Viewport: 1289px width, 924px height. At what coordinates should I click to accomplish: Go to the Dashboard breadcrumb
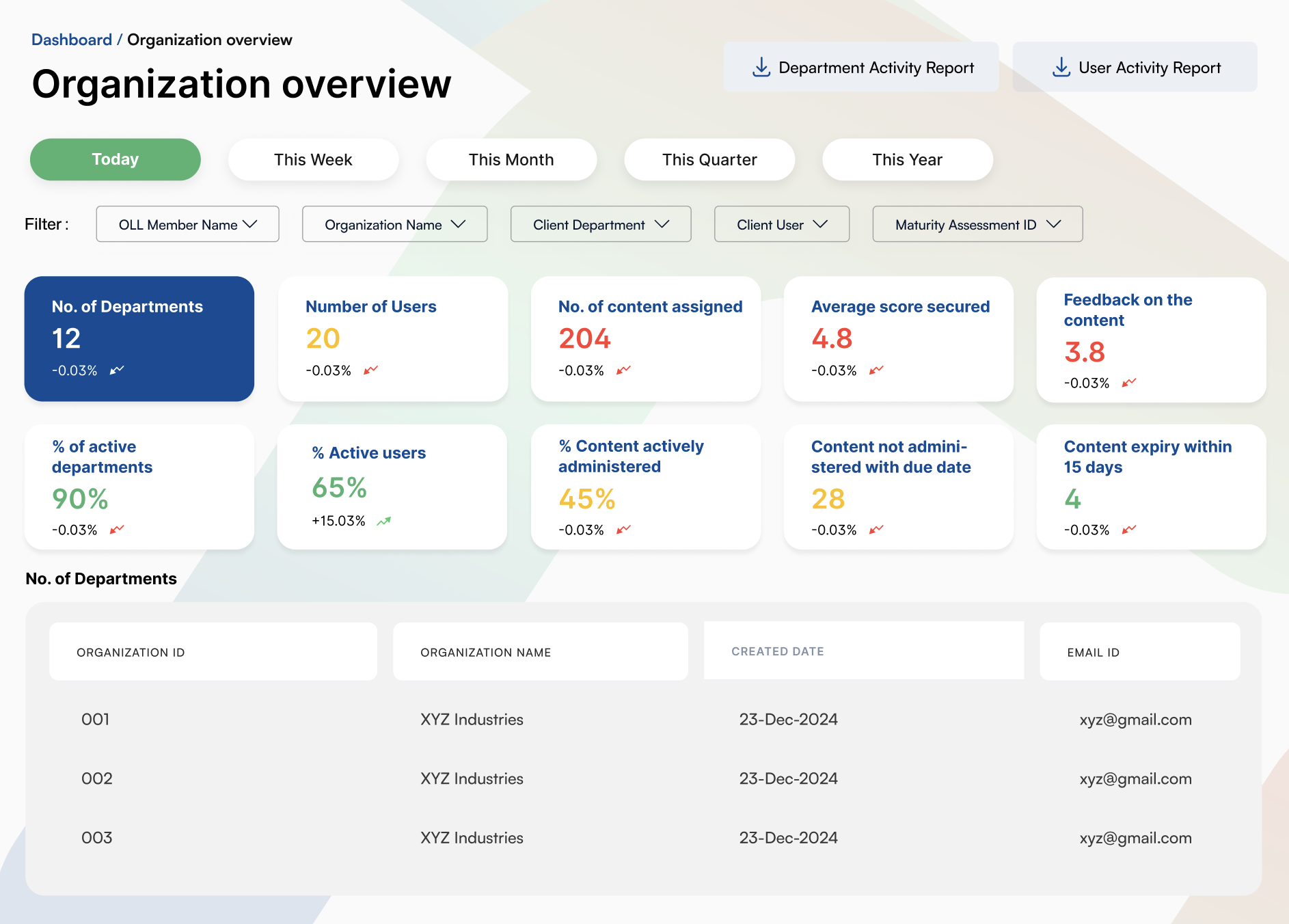point(72,39)
